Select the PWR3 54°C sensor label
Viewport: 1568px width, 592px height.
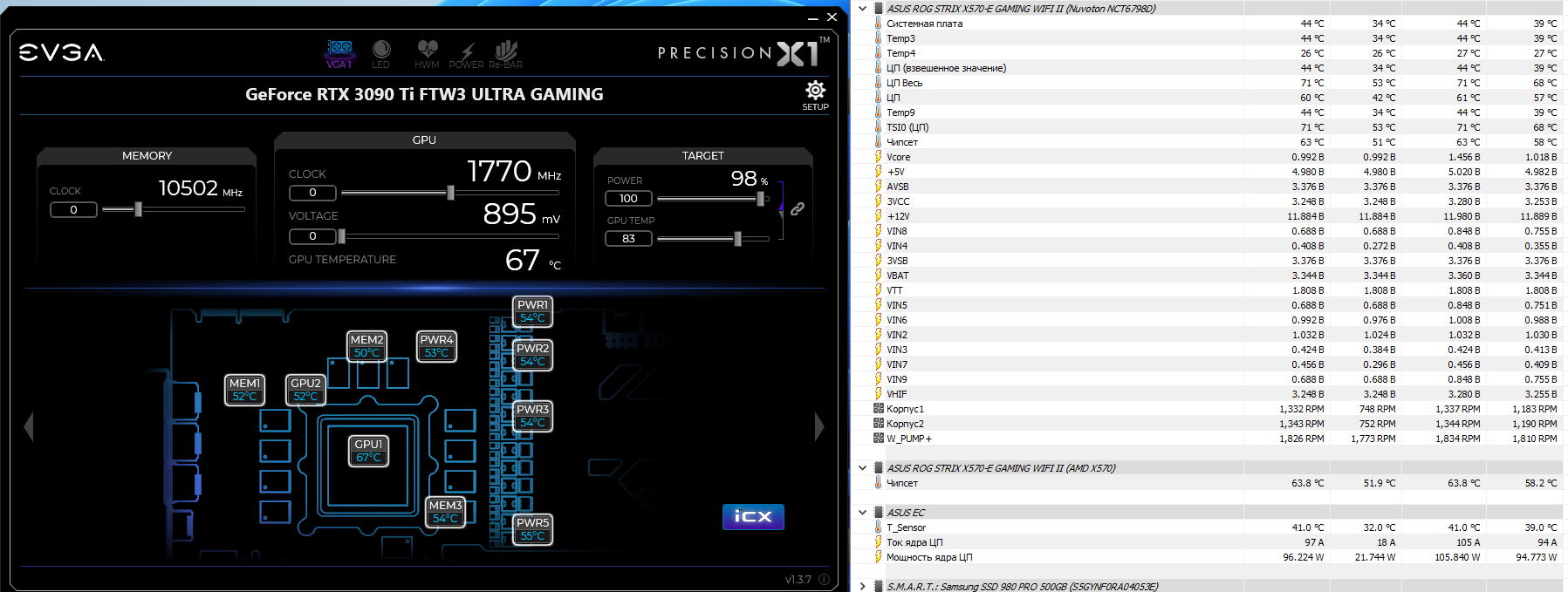532,416
